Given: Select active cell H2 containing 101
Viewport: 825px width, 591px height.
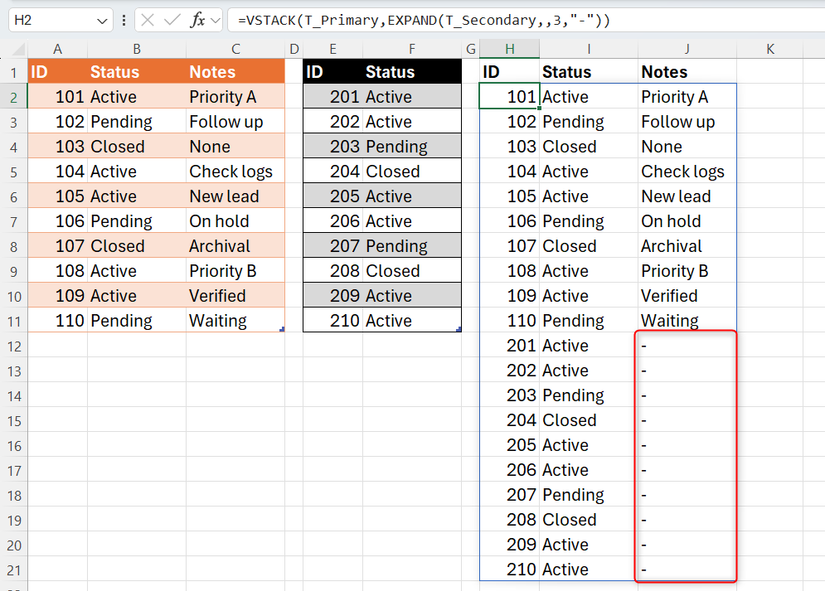Looking at the screenshot, I should 509,97.
